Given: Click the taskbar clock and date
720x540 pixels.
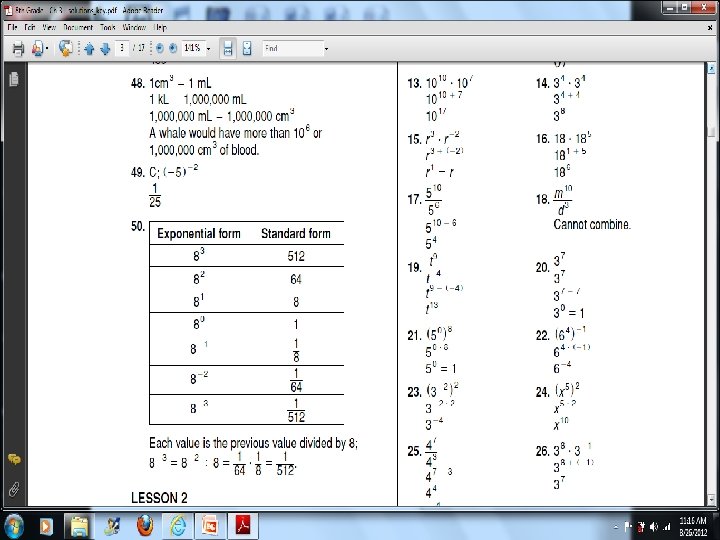Looking at the screenshot, I should (693, 527).
